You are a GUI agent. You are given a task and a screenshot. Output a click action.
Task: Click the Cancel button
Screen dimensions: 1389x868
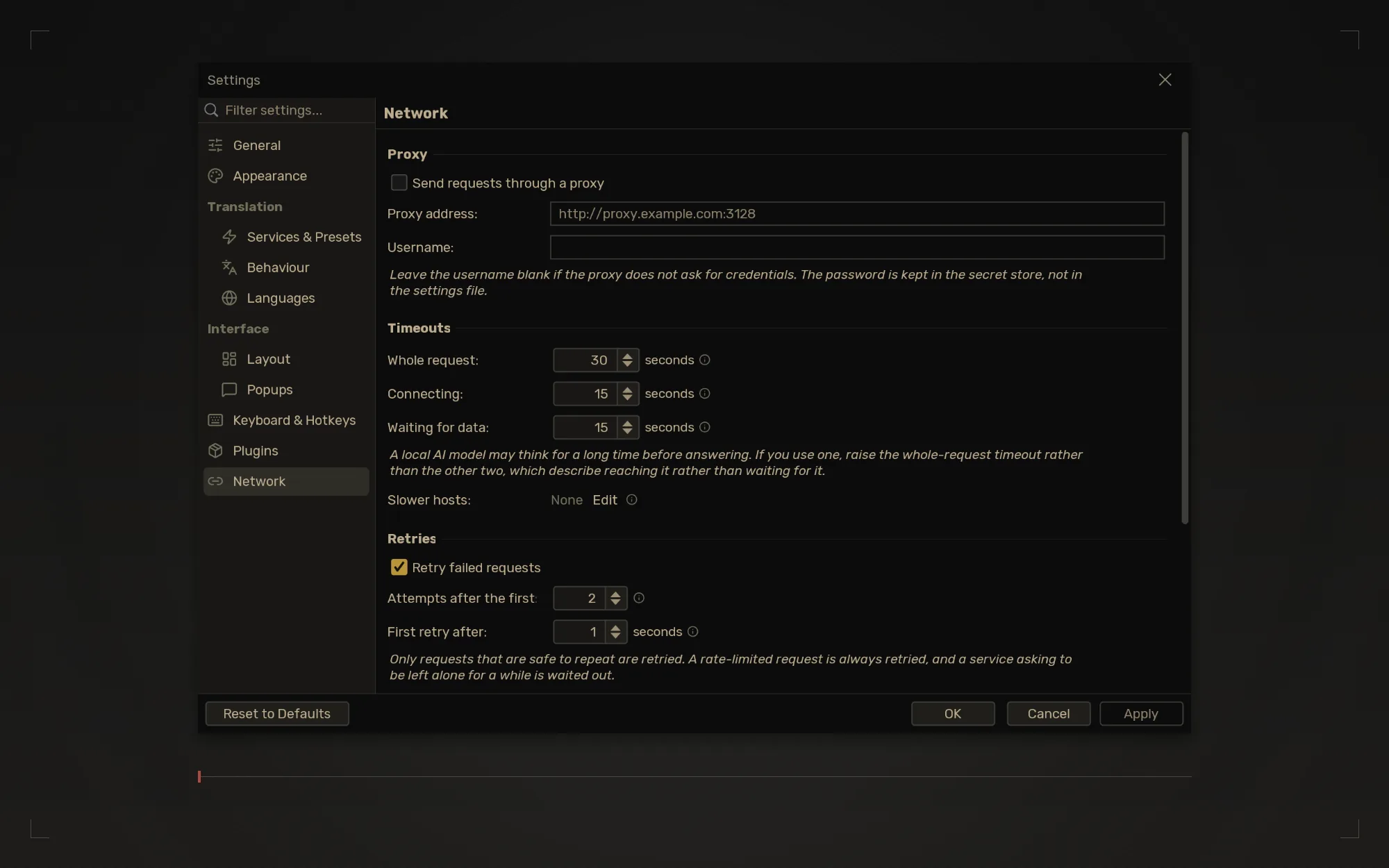click(1049, 714)
